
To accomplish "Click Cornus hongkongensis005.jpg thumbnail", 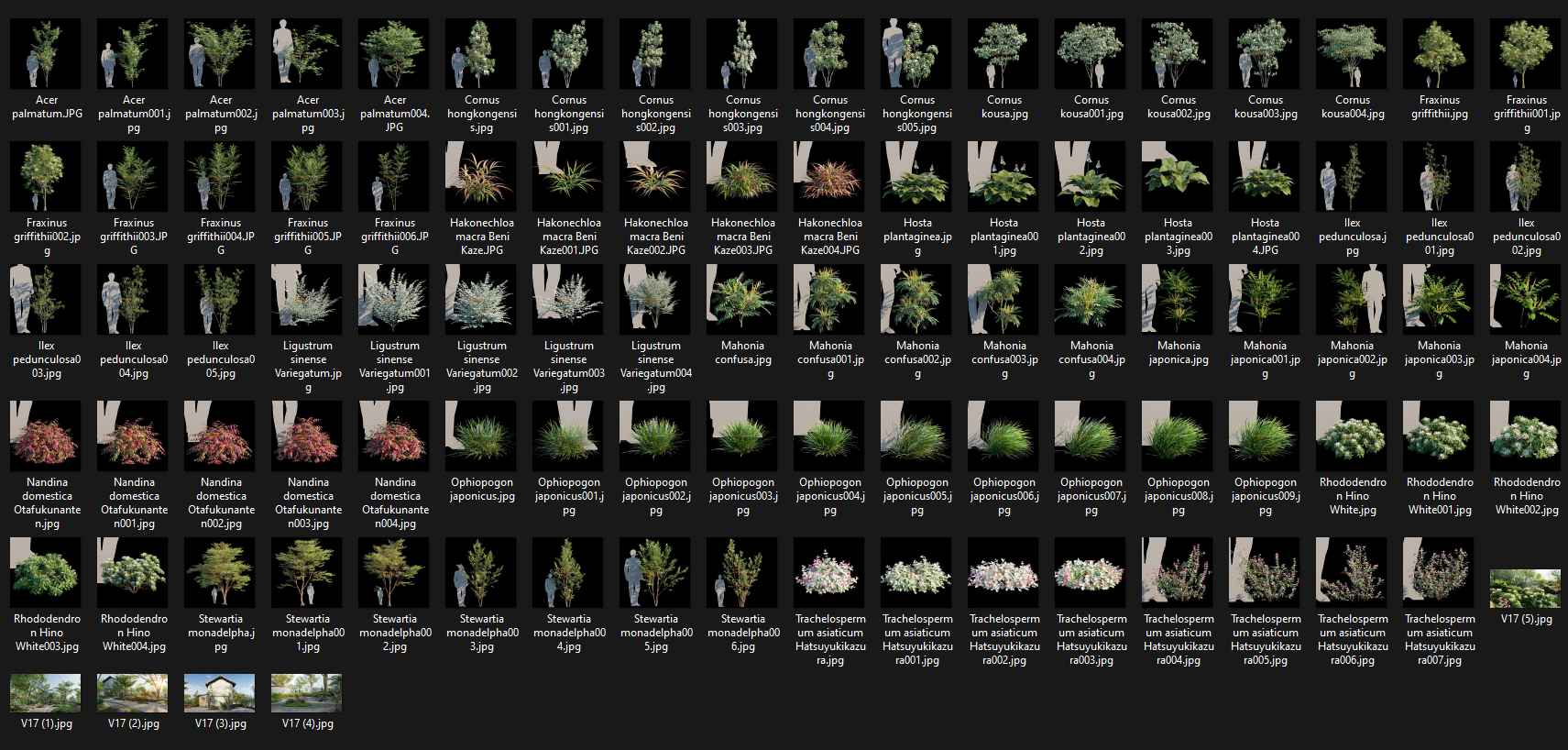I will tap(916, 54).
